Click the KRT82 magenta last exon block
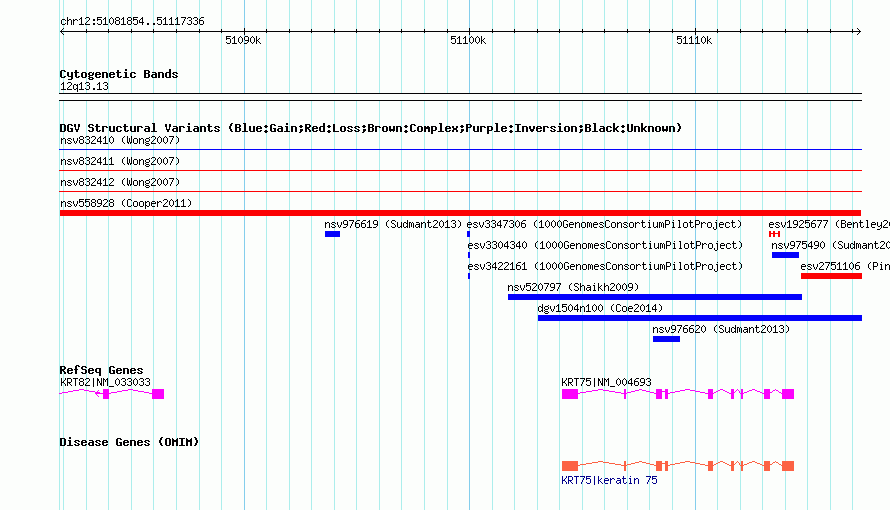Viewport: 890px width, 510px height. [158, 394]
